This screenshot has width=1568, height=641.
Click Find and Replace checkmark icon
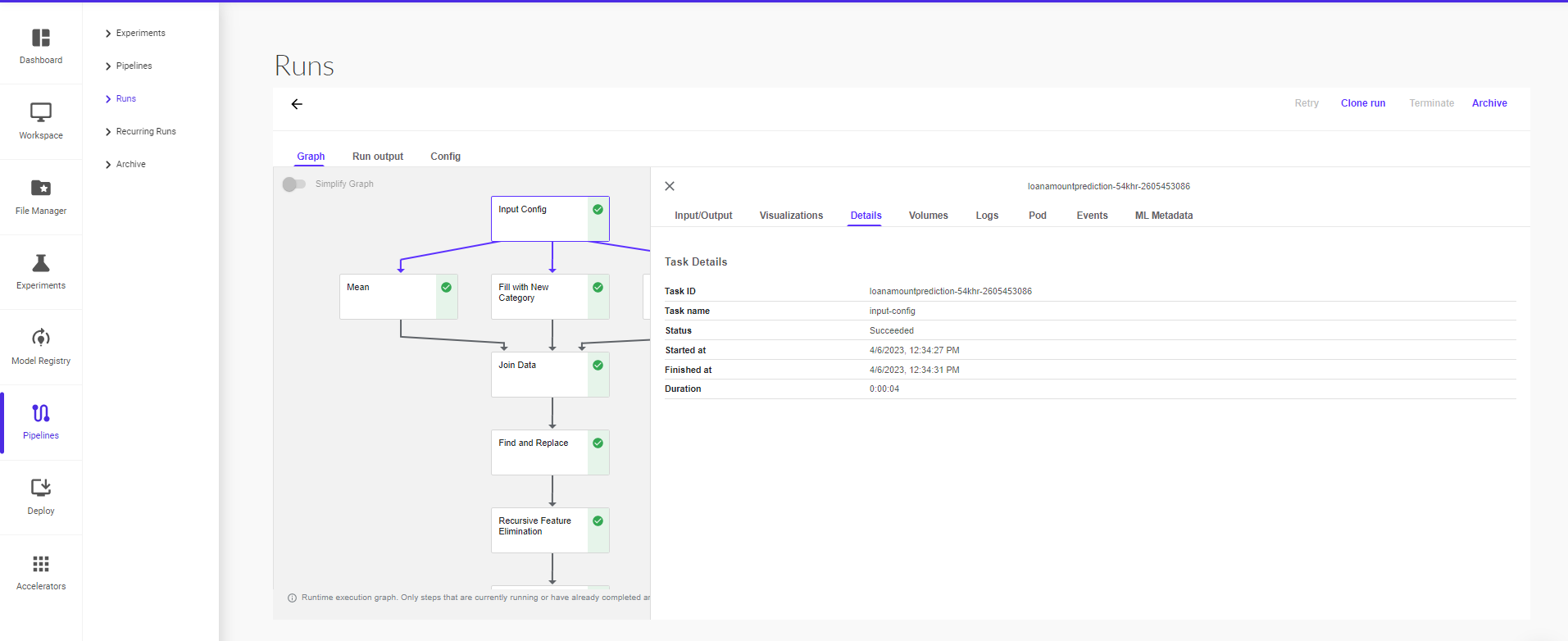pos(598,443)
